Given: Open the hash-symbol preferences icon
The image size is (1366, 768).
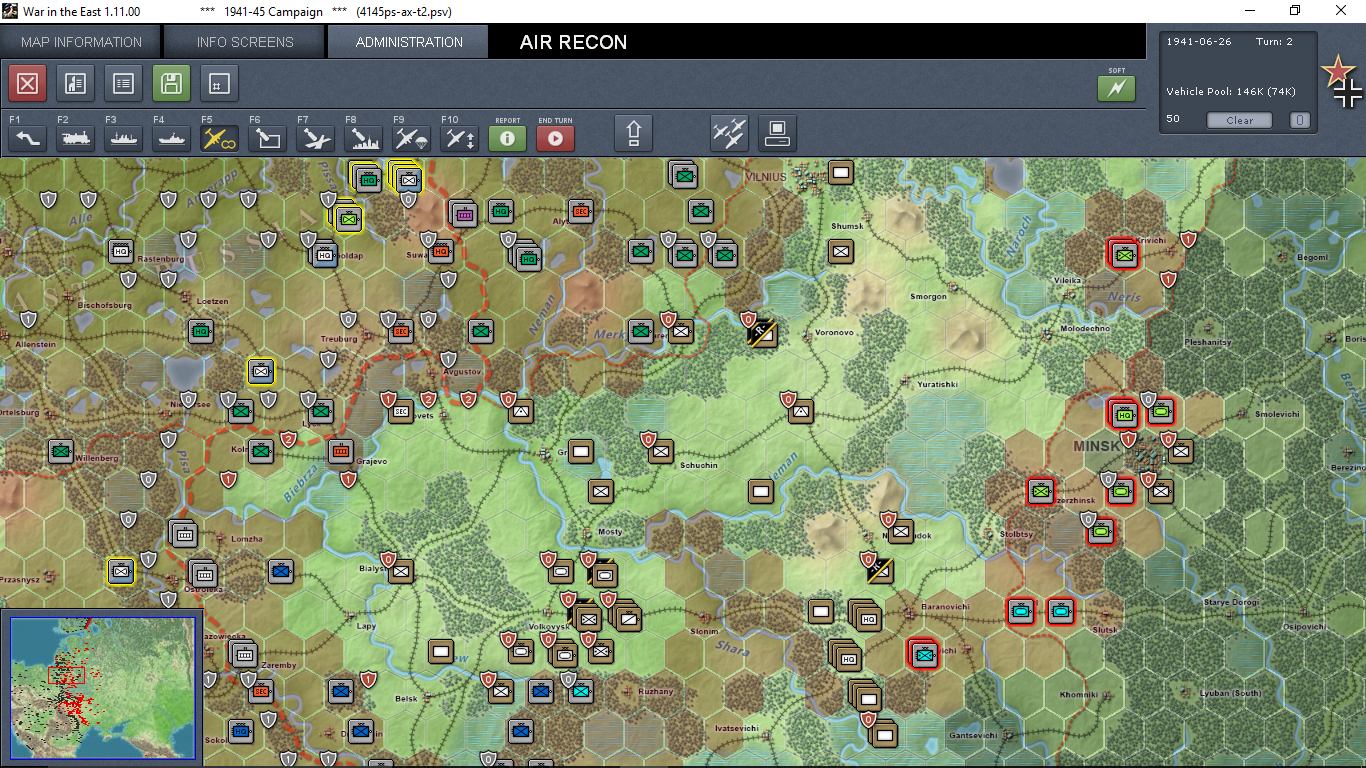Looking at the screenshot, I should (219, 84).
